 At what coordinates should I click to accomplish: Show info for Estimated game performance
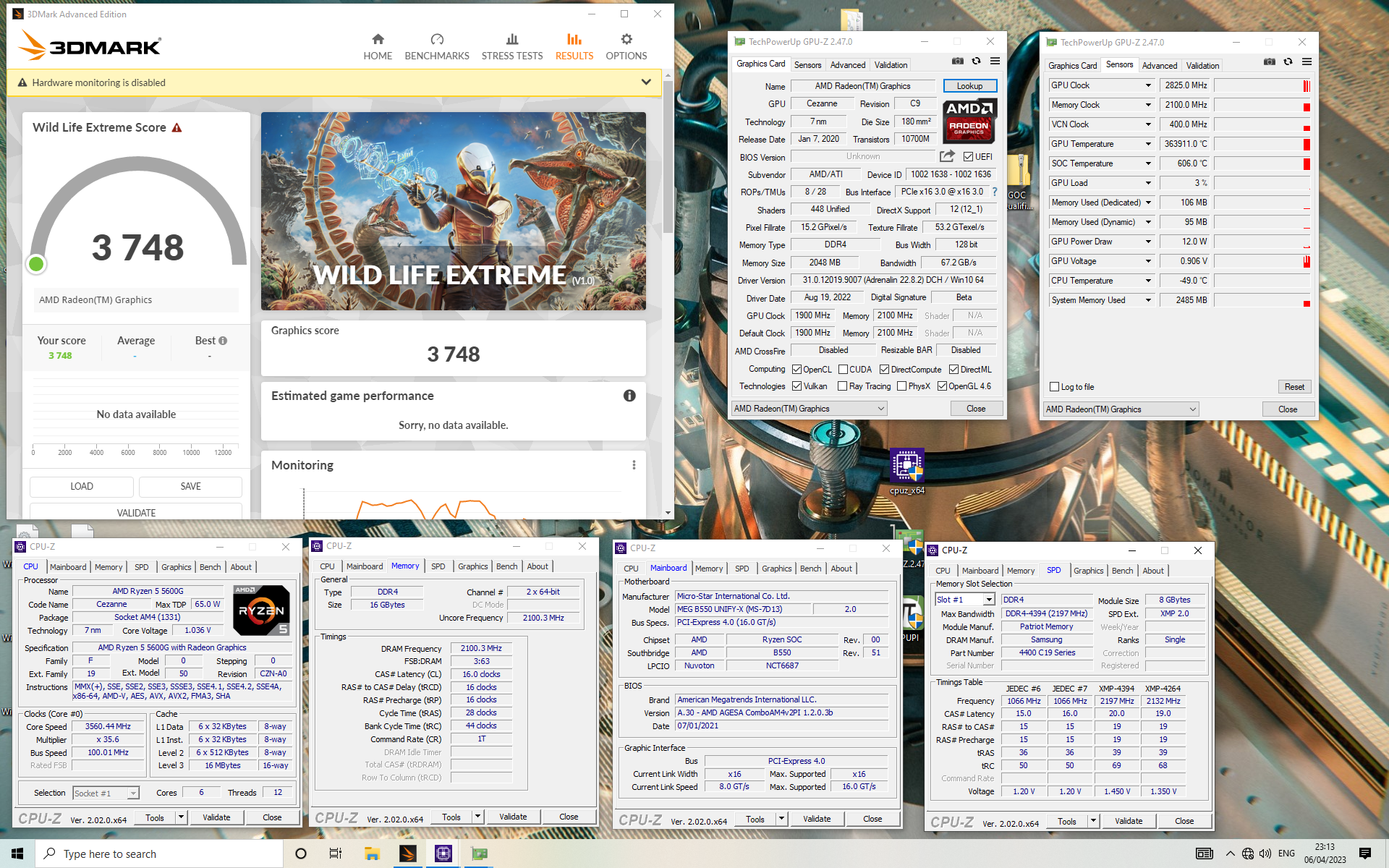pyautogui.click(x=629, y=396)
